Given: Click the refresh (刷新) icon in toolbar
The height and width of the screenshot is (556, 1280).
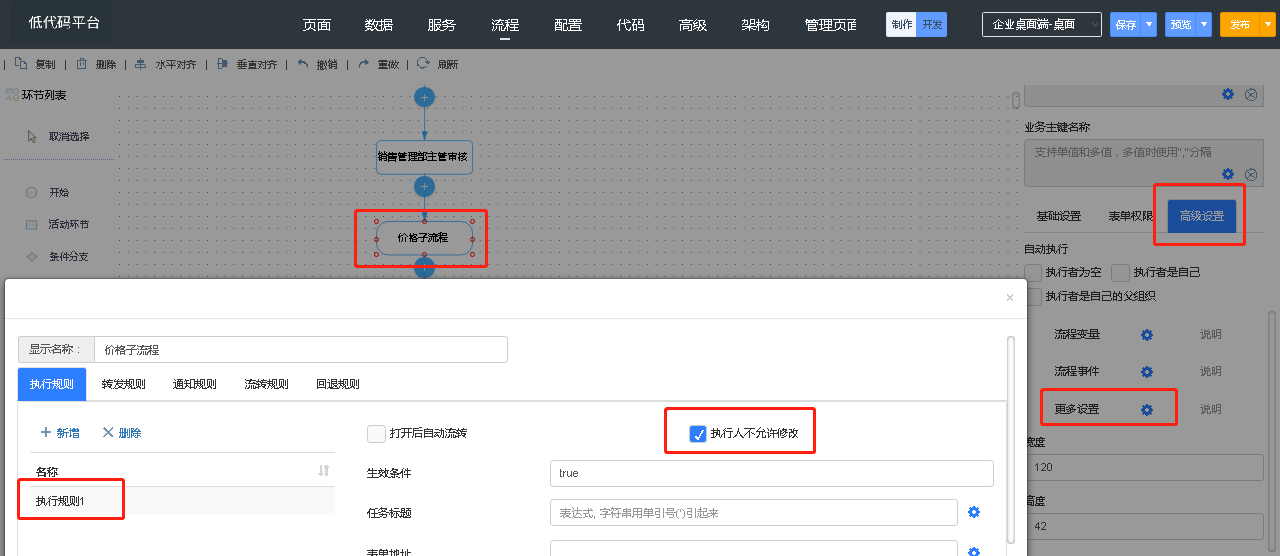Looking at the screenshot, I should pos(423,64).
